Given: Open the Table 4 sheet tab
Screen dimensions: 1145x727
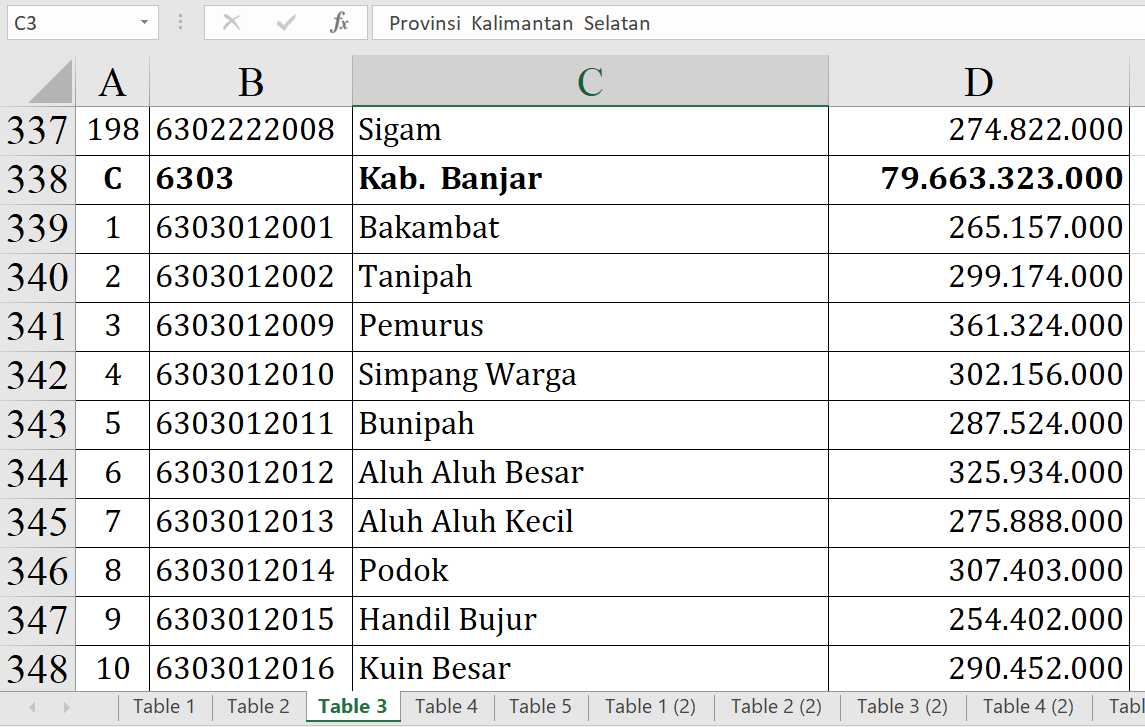Looking at the screenshot, I should (x=446, y=707).
